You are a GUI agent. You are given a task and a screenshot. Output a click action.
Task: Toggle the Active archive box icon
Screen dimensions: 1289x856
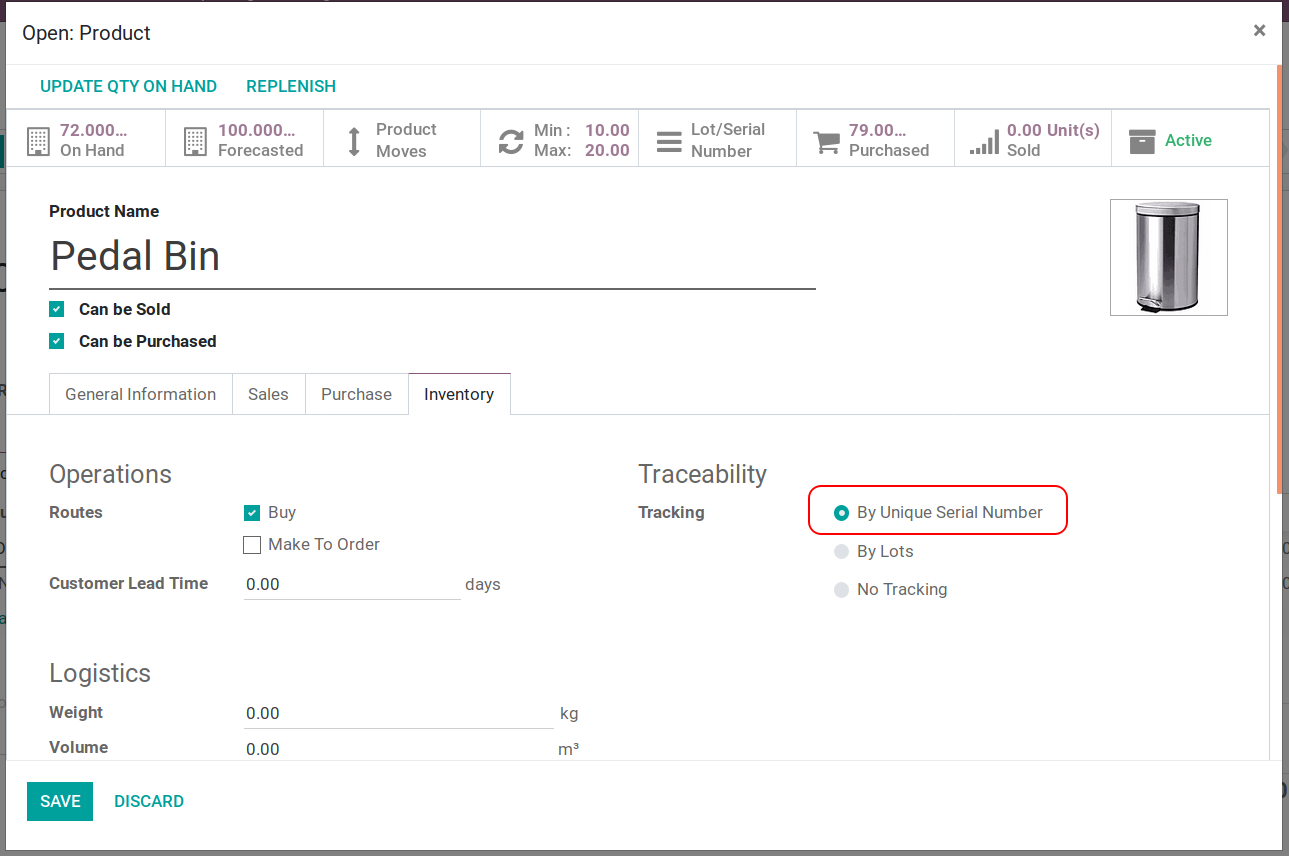[1142, 141]
